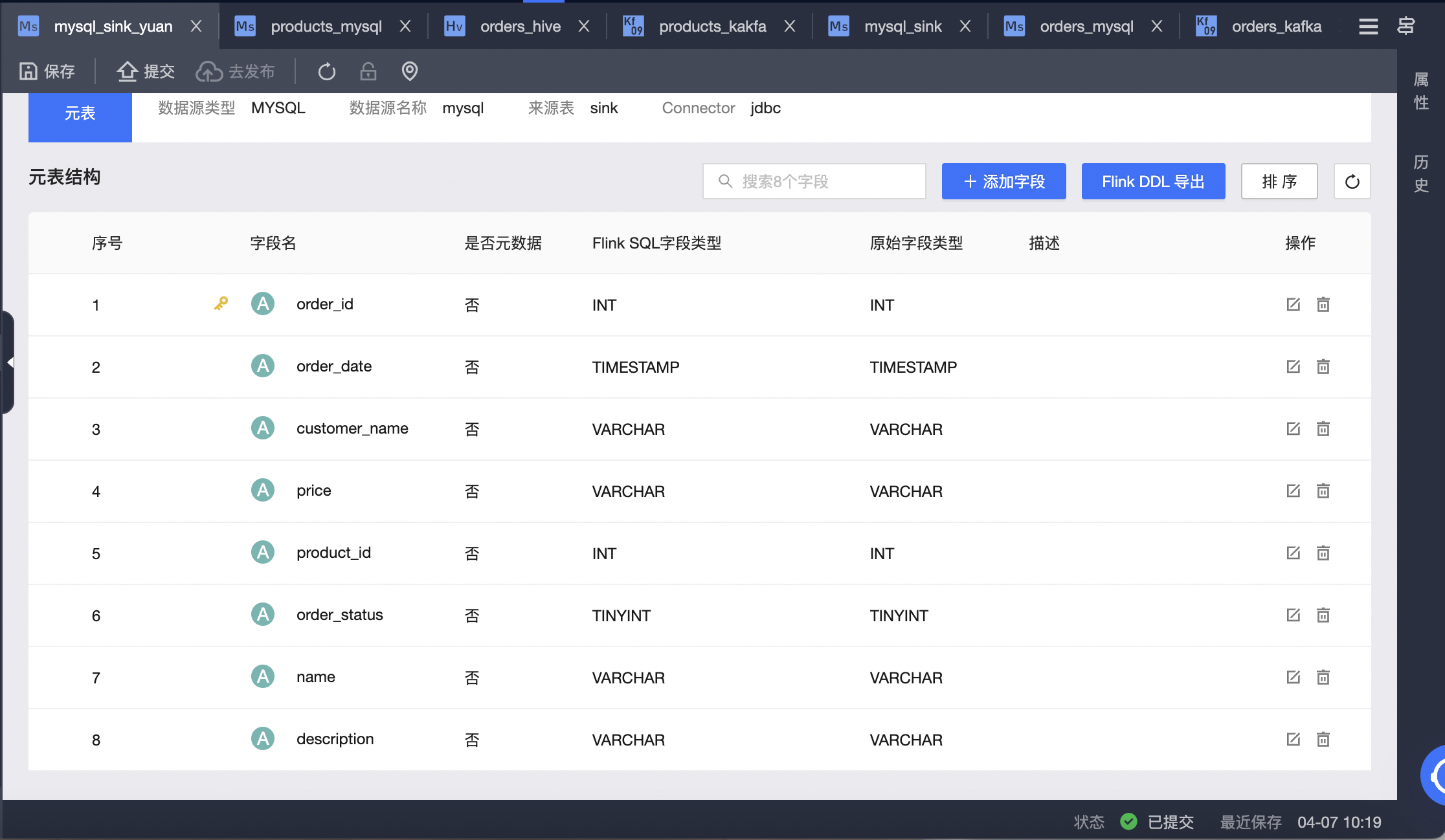Screen dimensions: 1445x840
Task: Open the tab list hamburger menu icon
Action: click(x=1368, y=27)
